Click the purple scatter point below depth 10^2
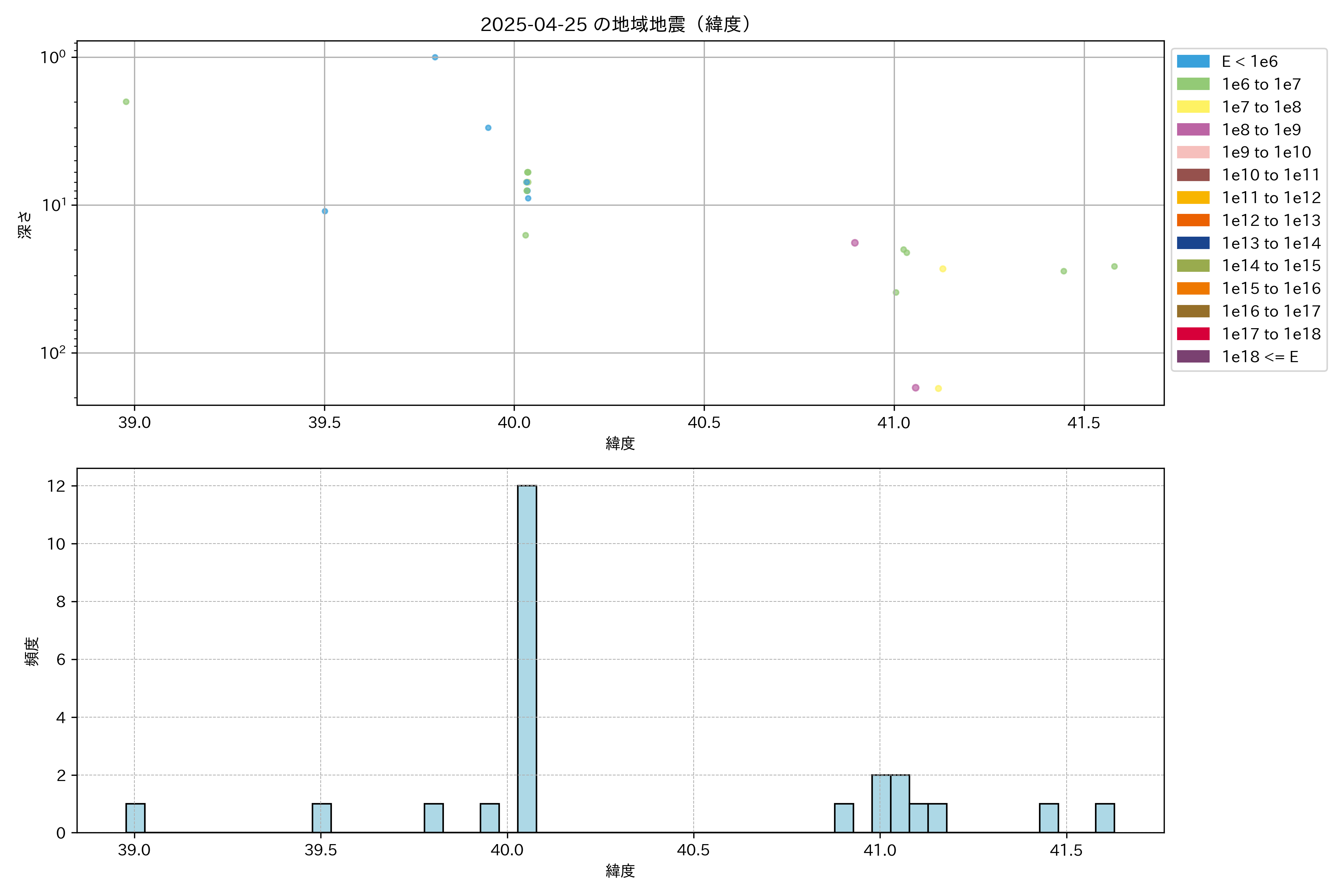Image resolution: width=1344 pixels, height=896 pixels. pos(915,388)
